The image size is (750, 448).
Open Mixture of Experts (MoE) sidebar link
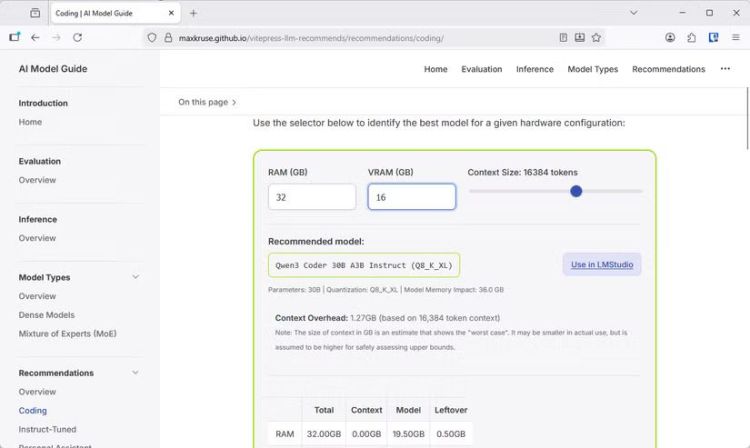(x=67, y=334)
